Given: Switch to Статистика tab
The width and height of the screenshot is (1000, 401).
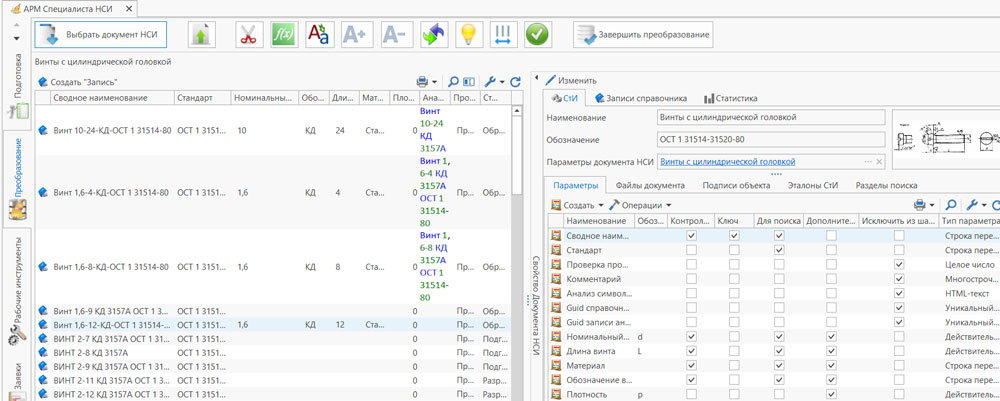Looking at the screenshot, I should 730,99.
